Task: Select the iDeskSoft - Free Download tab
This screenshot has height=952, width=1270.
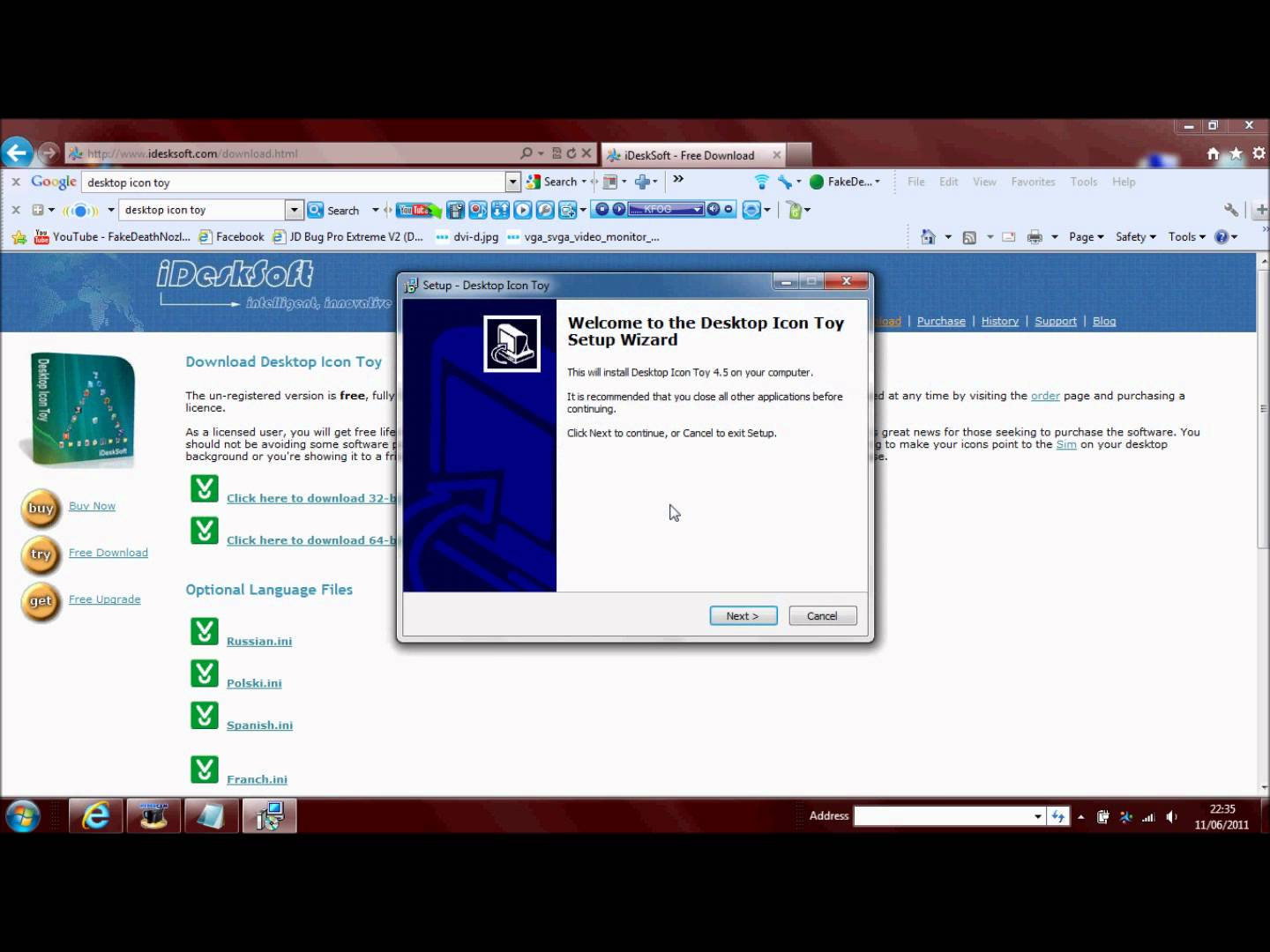Action: click(x=692, y=155)
